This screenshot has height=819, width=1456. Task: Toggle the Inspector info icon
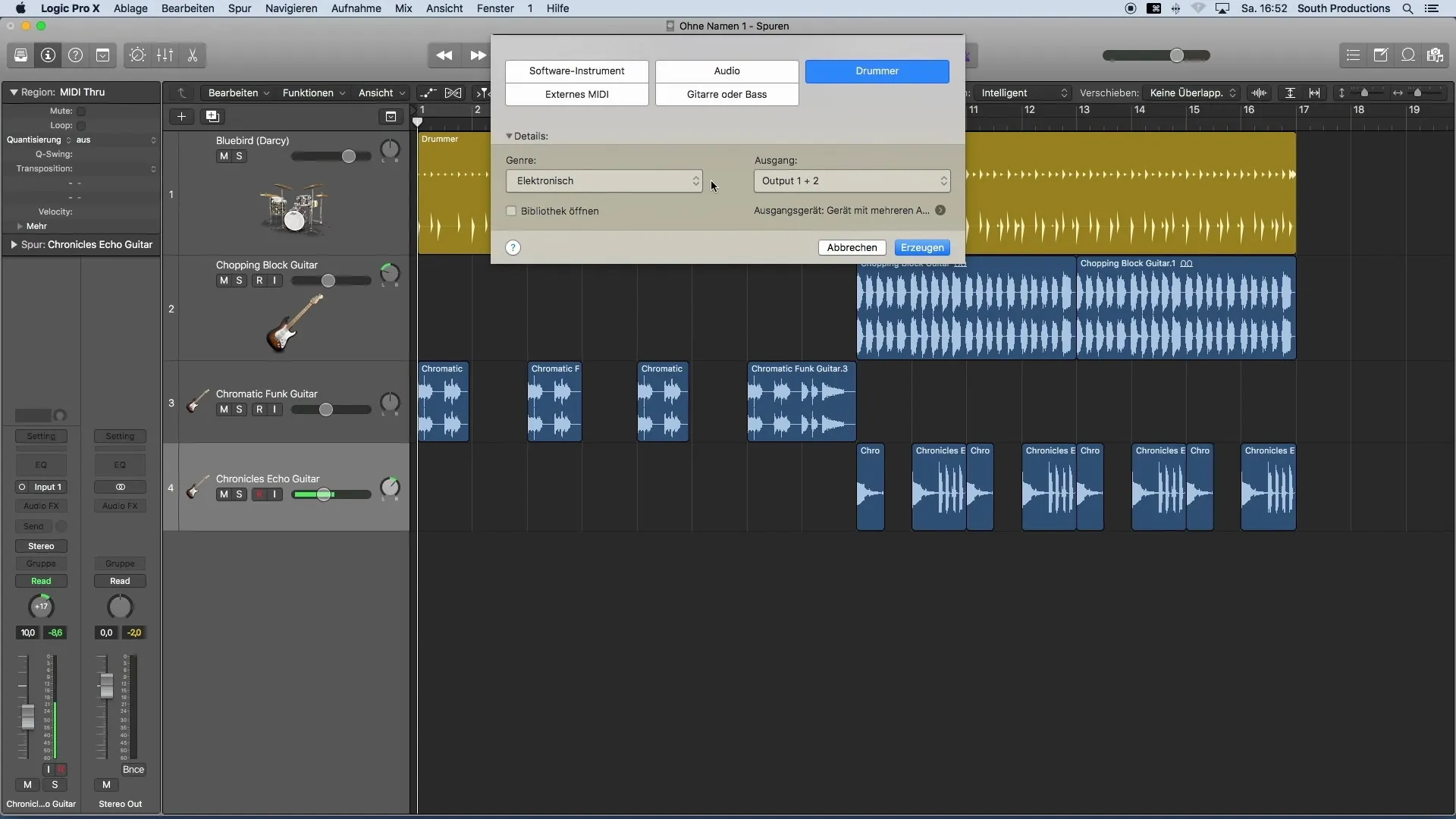pos(48,55)
